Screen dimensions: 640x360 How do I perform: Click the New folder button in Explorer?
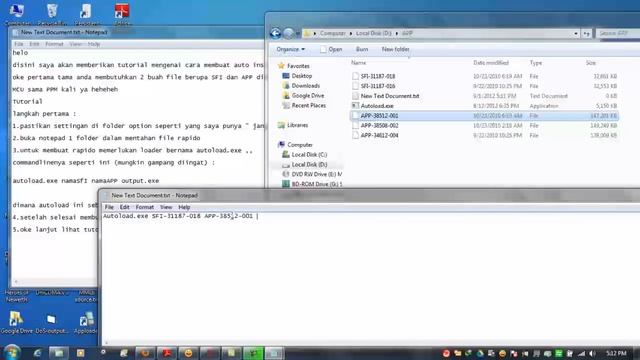pyautogui.click(x=395, y=49)
